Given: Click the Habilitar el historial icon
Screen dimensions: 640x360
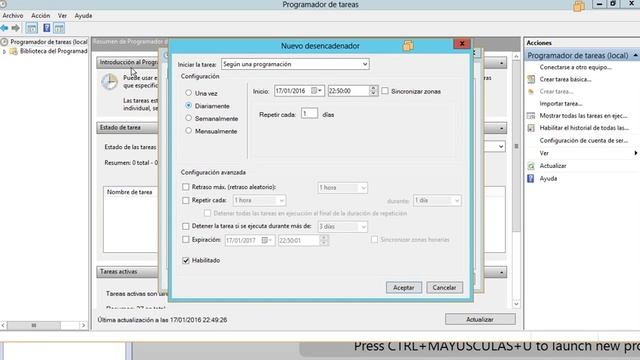Looking at the screenshot, I should click(531, 128).
